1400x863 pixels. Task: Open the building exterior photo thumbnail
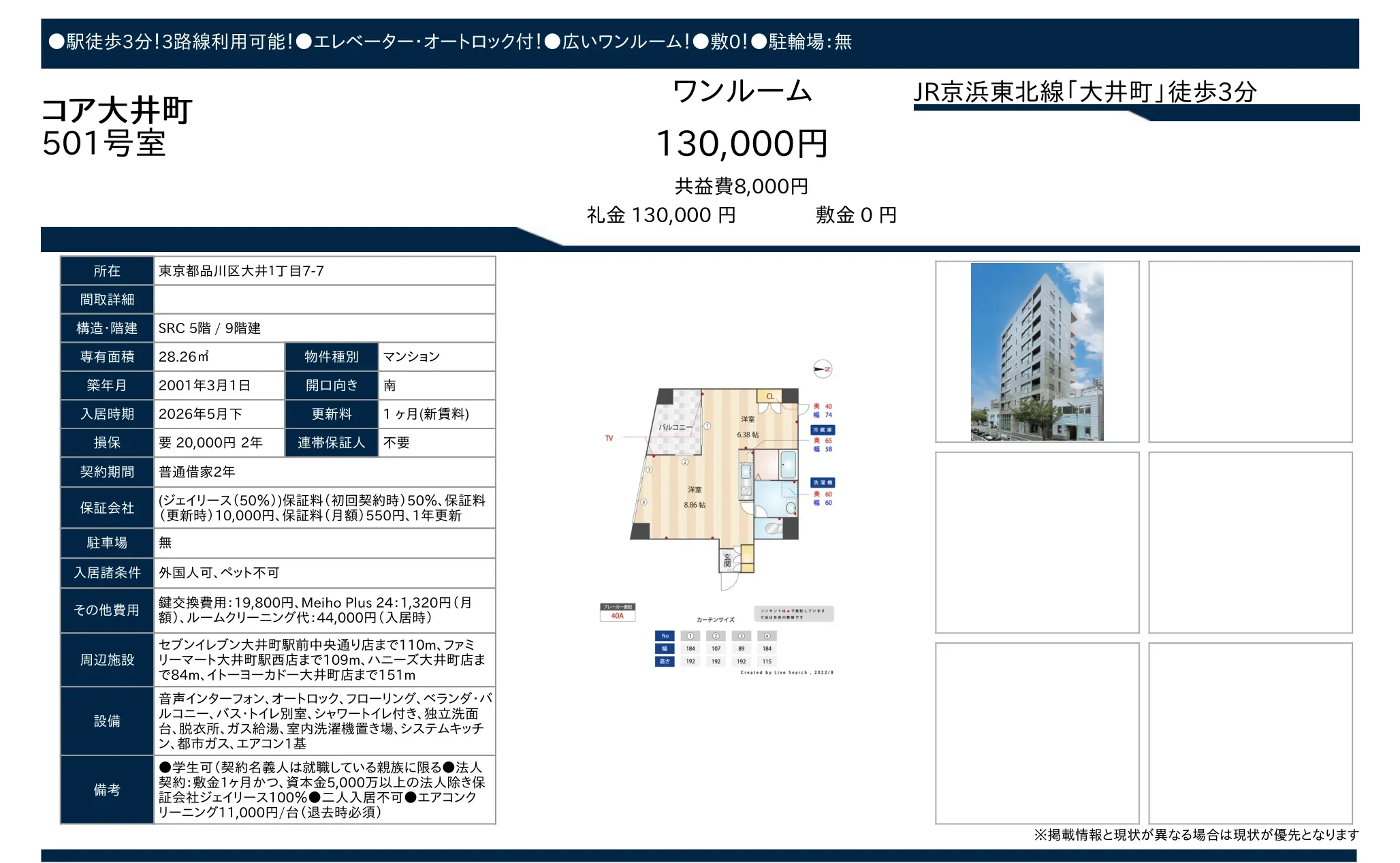click(1036, 351)
